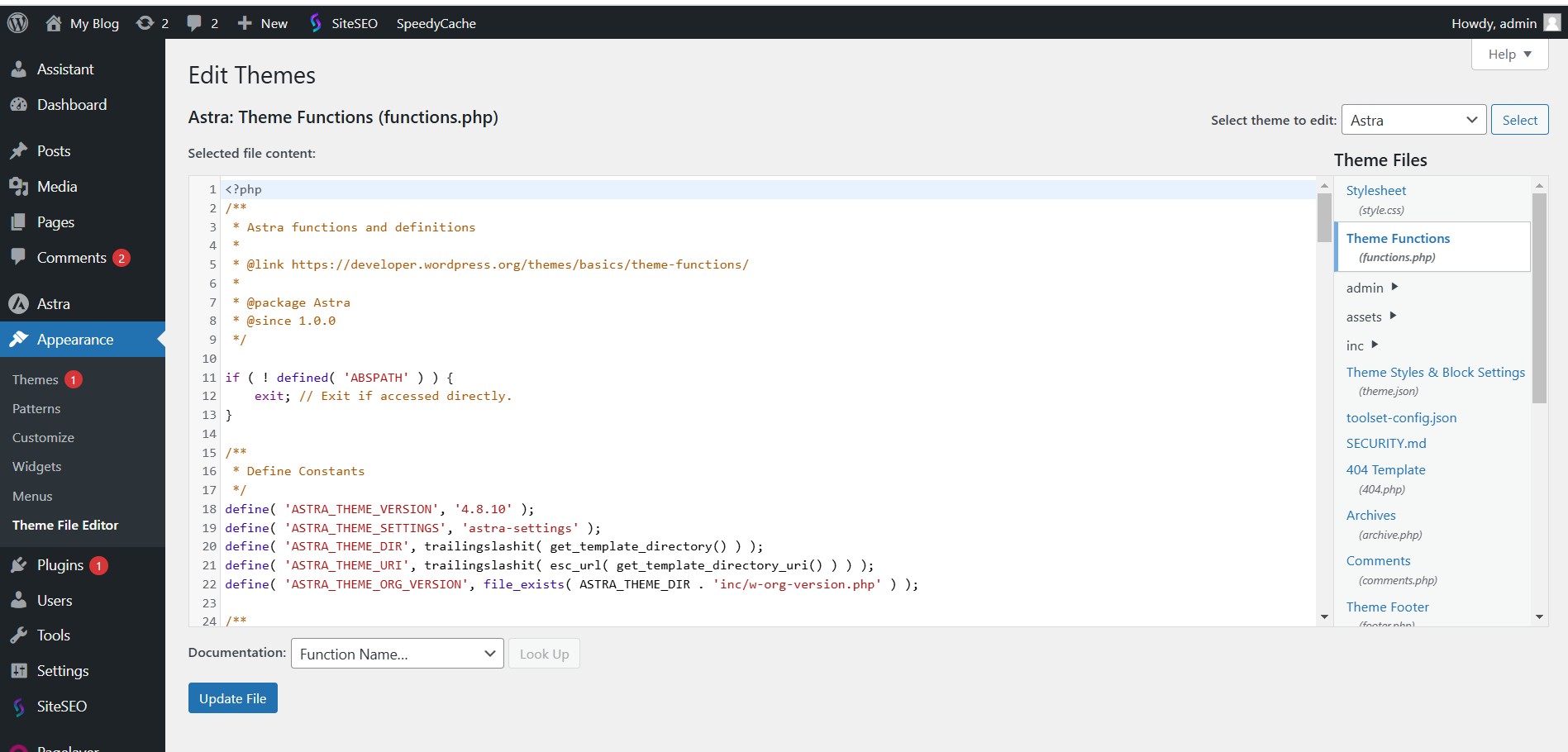Open the comments bubble icon in admin bar
Screen dimensions: 1568x752
(x=194, y=23)
